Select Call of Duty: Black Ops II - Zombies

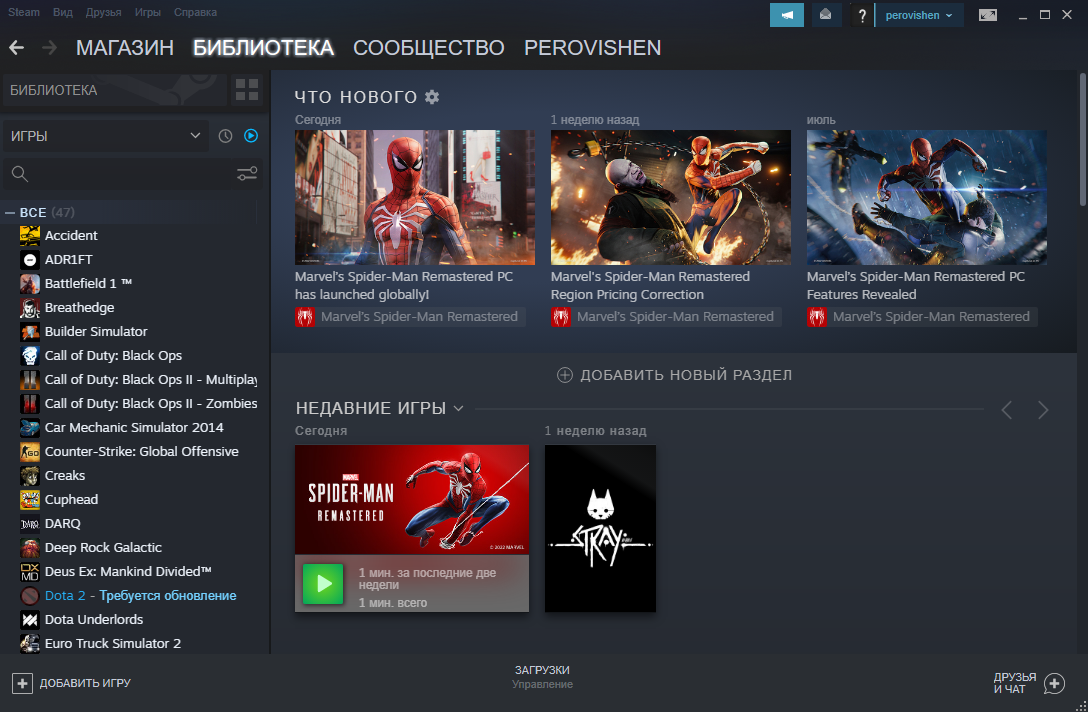151,403
